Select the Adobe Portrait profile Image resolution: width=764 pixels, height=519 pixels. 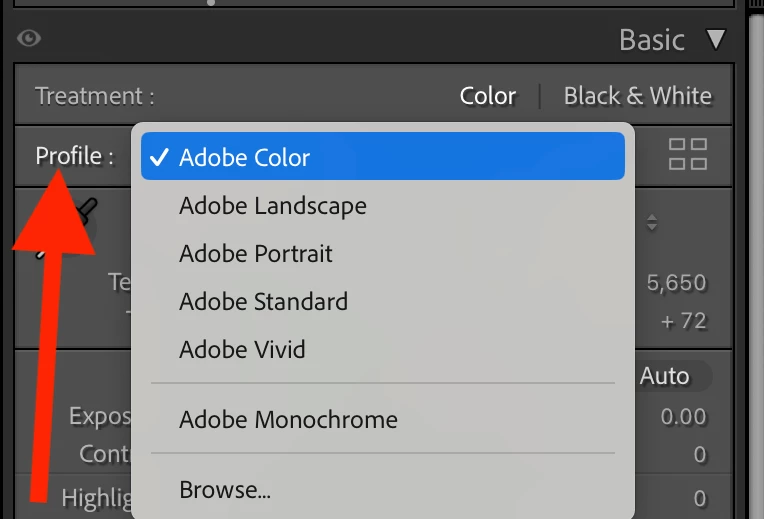(256, 254)
